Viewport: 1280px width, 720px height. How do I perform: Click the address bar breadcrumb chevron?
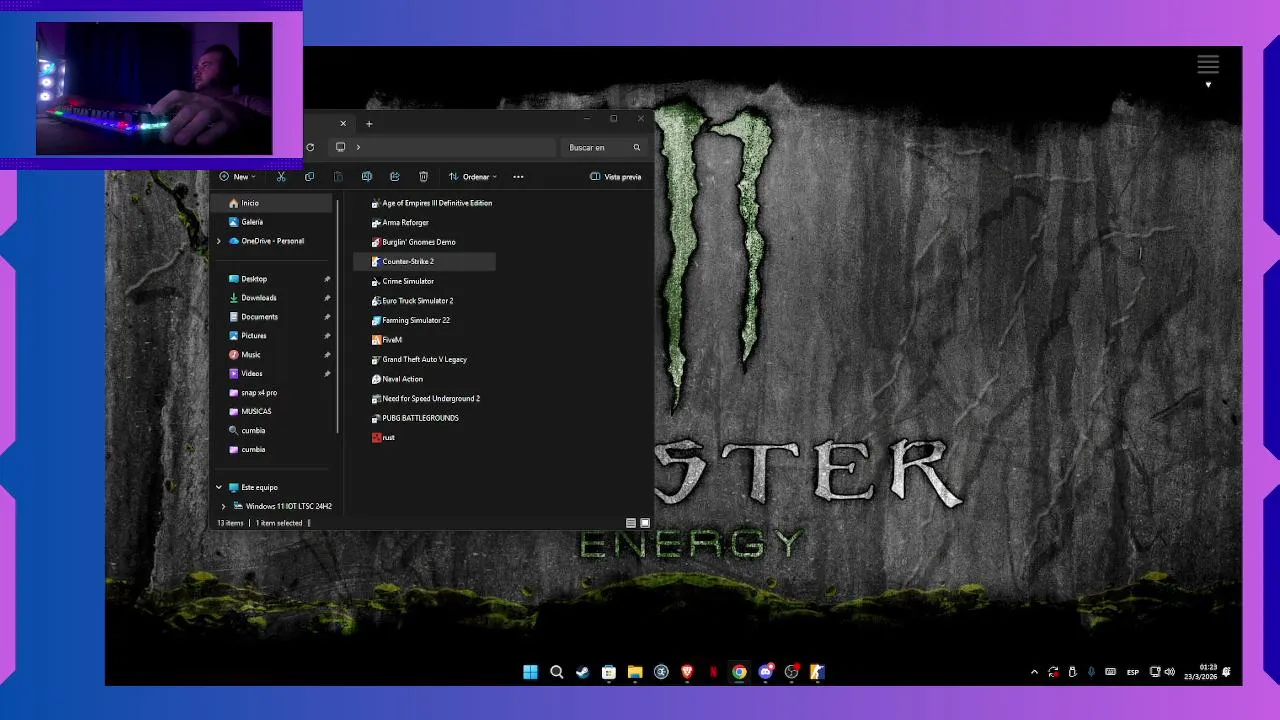click(x=358, y=147)
